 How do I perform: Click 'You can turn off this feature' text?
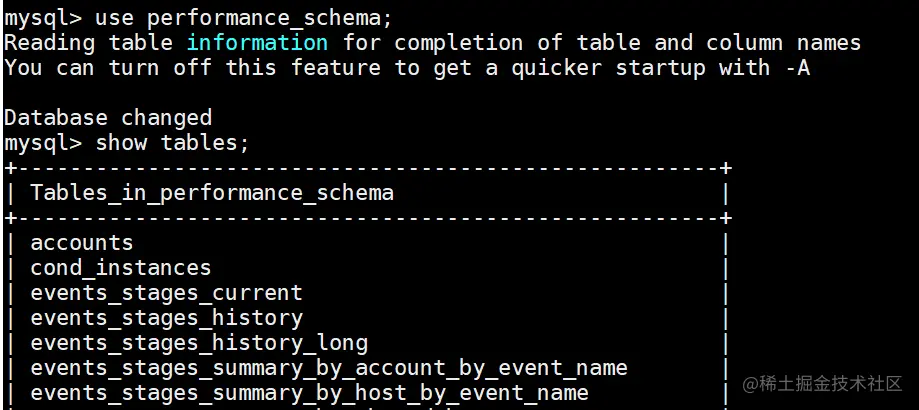[x=192, y=68]
